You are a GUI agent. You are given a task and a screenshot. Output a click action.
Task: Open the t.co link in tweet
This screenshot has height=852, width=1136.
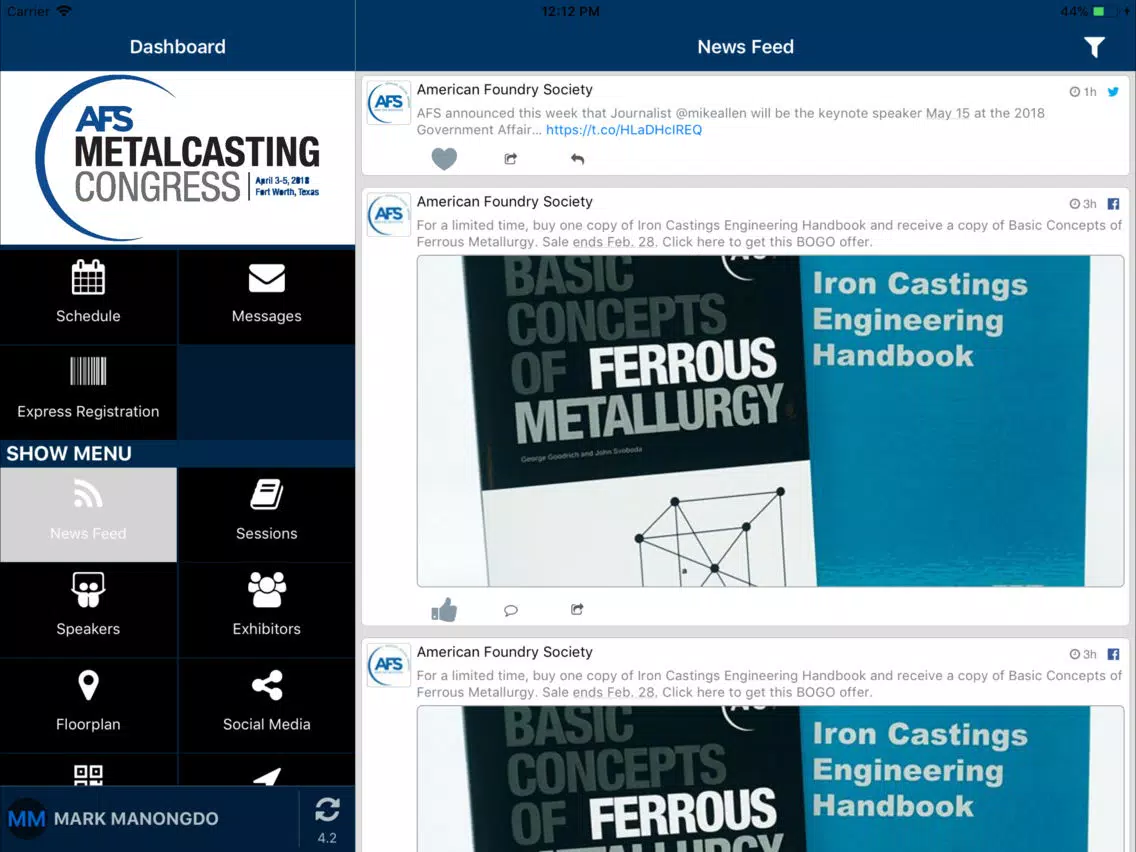624,130
